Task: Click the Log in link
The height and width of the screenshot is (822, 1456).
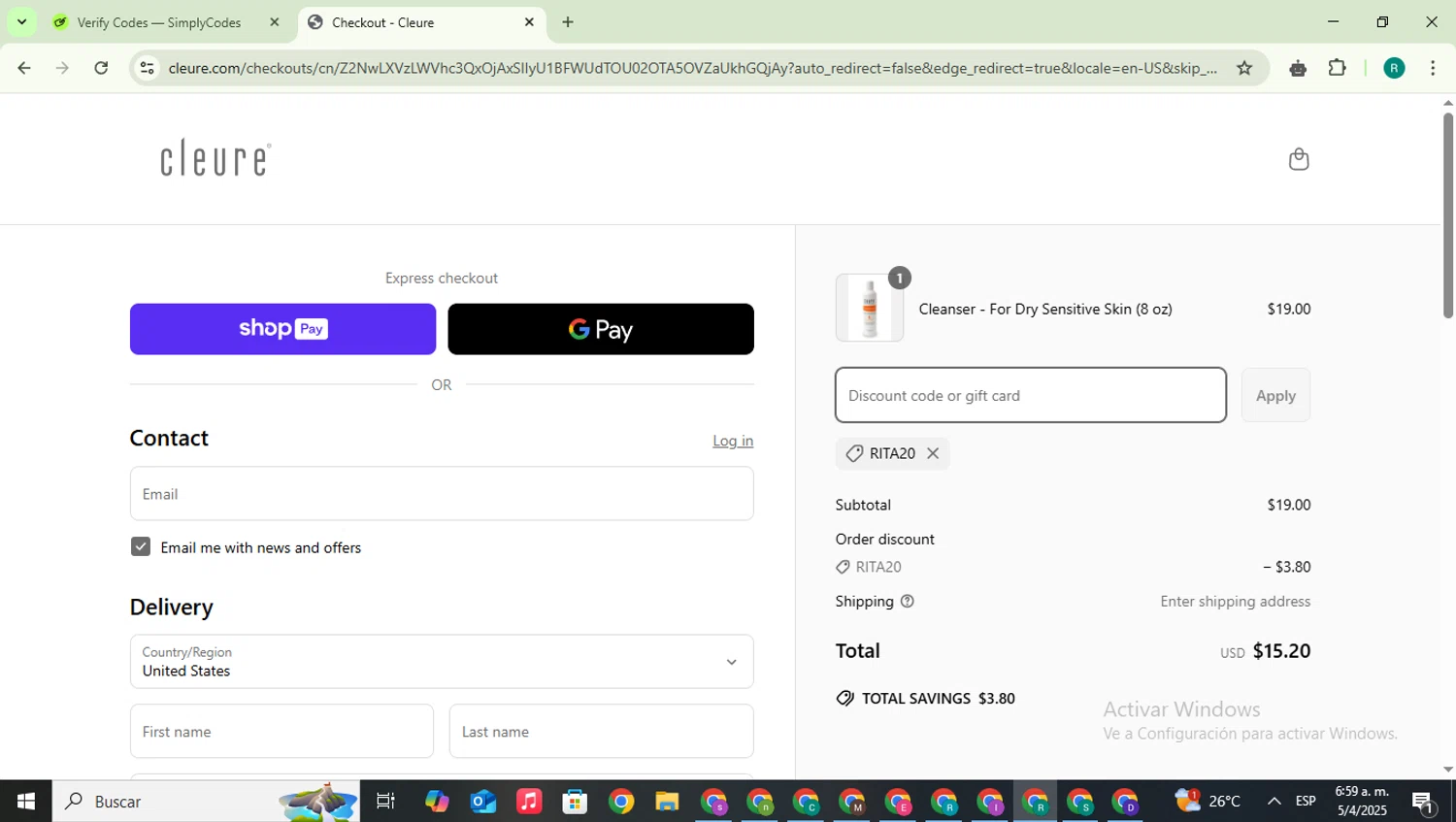Action: click(733, 441)
